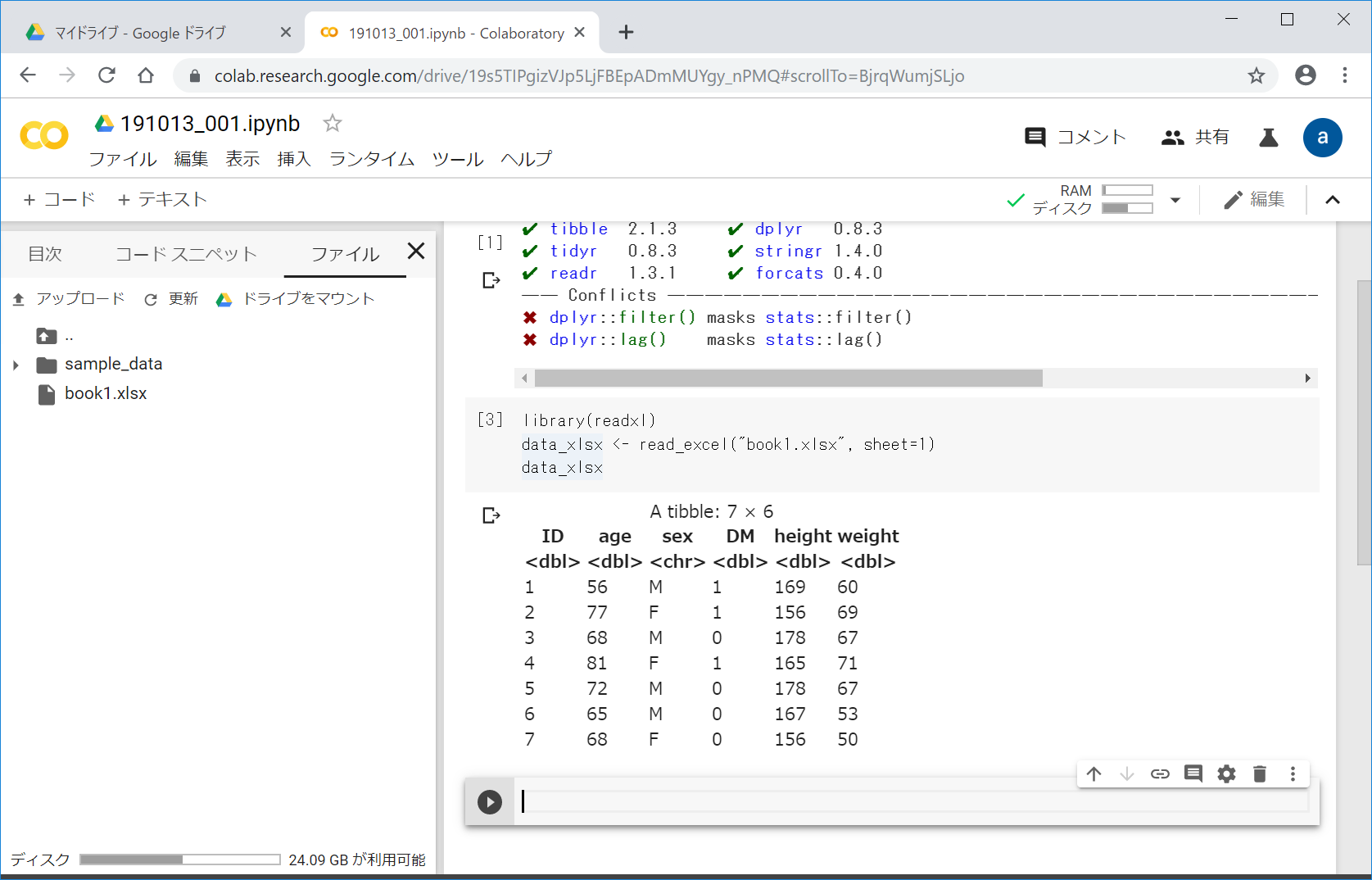
Task: Toggle output of readxl cell
Action: [x=491, y=515]
